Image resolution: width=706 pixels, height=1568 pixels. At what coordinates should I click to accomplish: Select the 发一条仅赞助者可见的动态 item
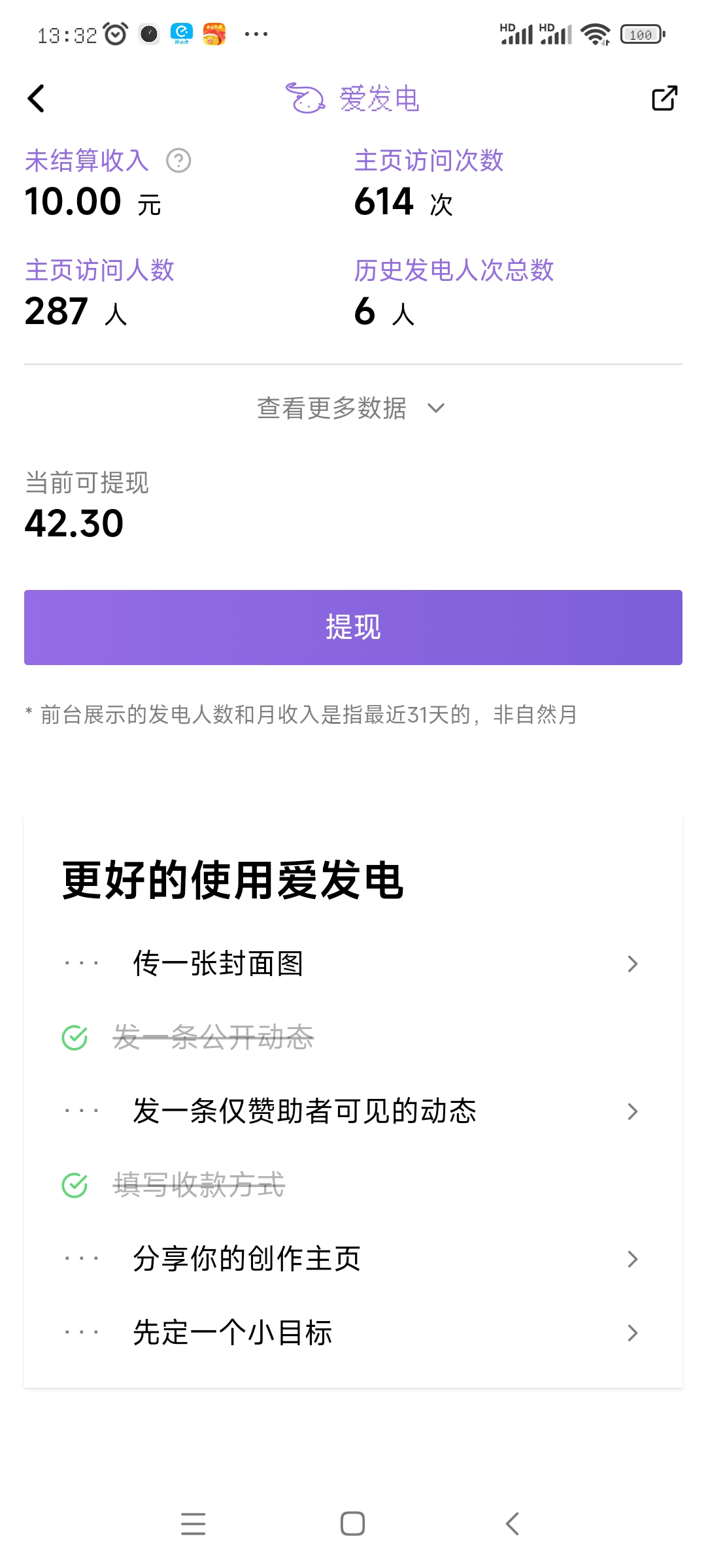(x=305, y=1111)
